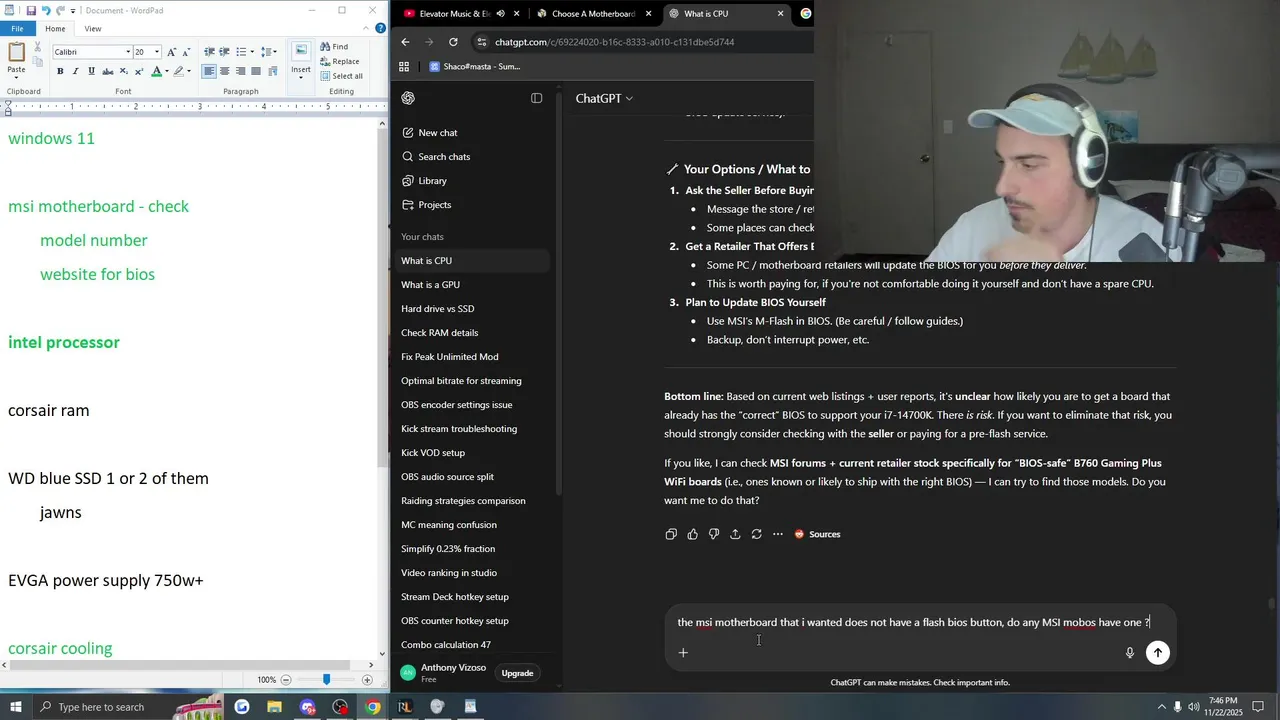
Task: Apply green text color swatch
Action: 156,71
